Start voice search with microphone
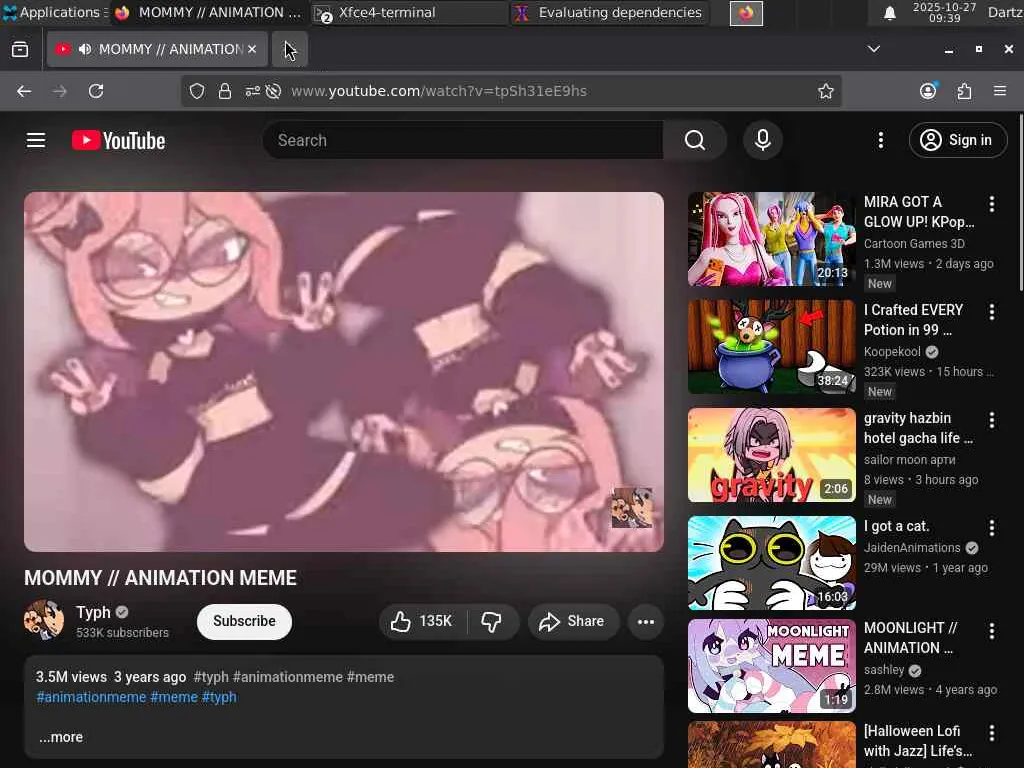This screenshot has width=1024, height=768. tap(763, 140)
